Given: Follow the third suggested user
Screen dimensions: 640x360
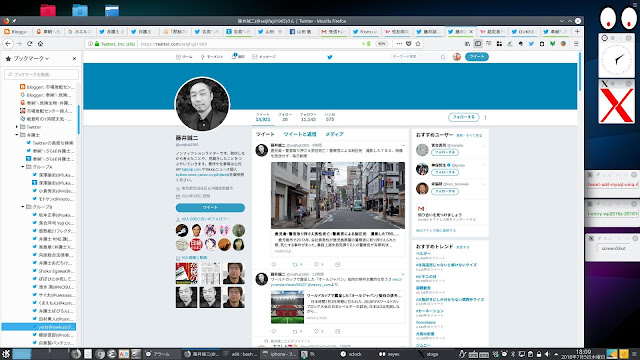Looking at the screenshot, I should (445, 191).
